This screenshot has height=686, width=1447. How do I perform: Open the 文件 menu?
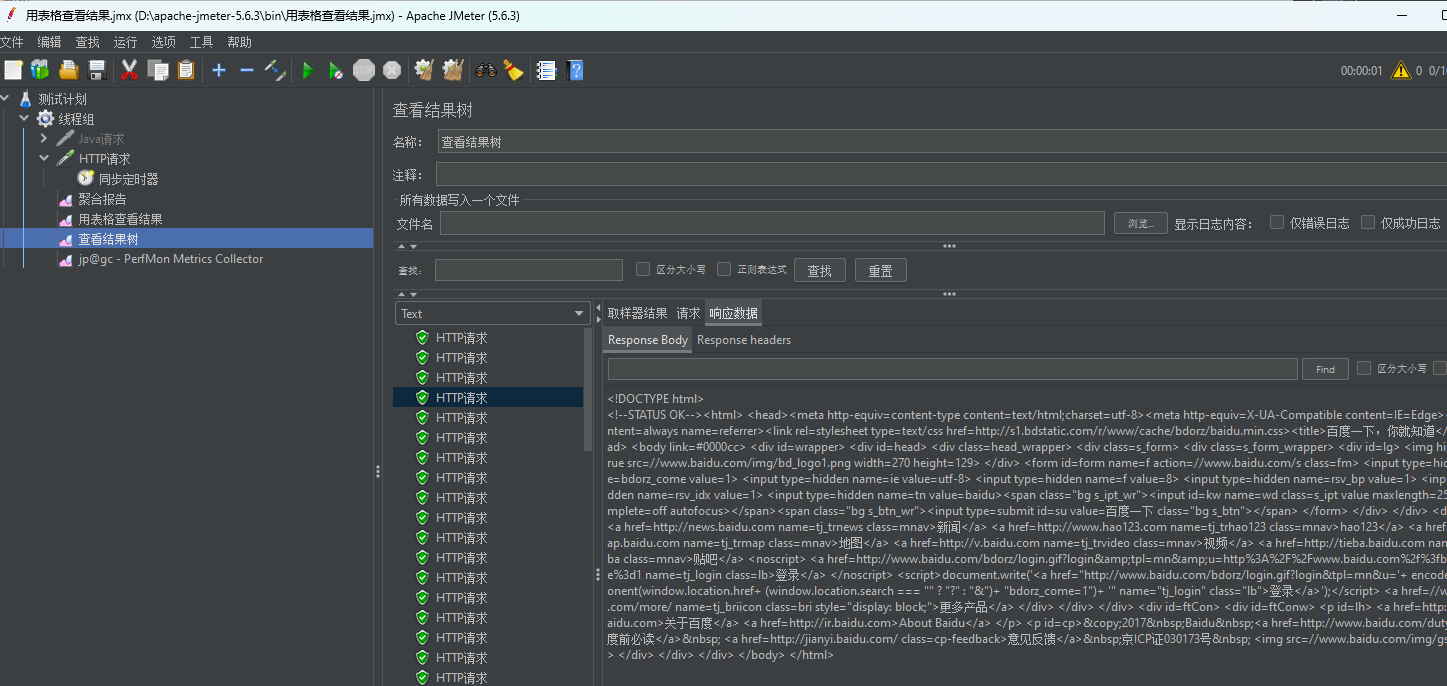click(12, 42)
